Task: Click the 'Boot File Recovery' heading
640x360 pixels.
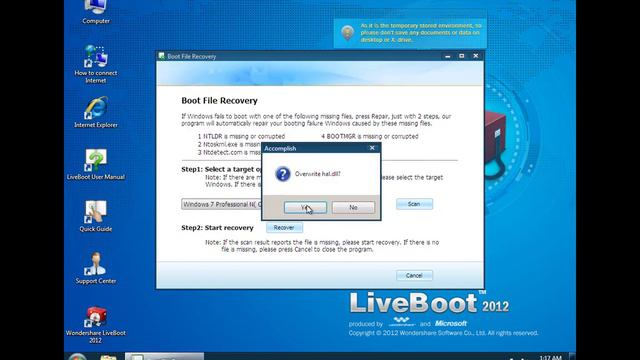Action: click(x=220, y=101)
